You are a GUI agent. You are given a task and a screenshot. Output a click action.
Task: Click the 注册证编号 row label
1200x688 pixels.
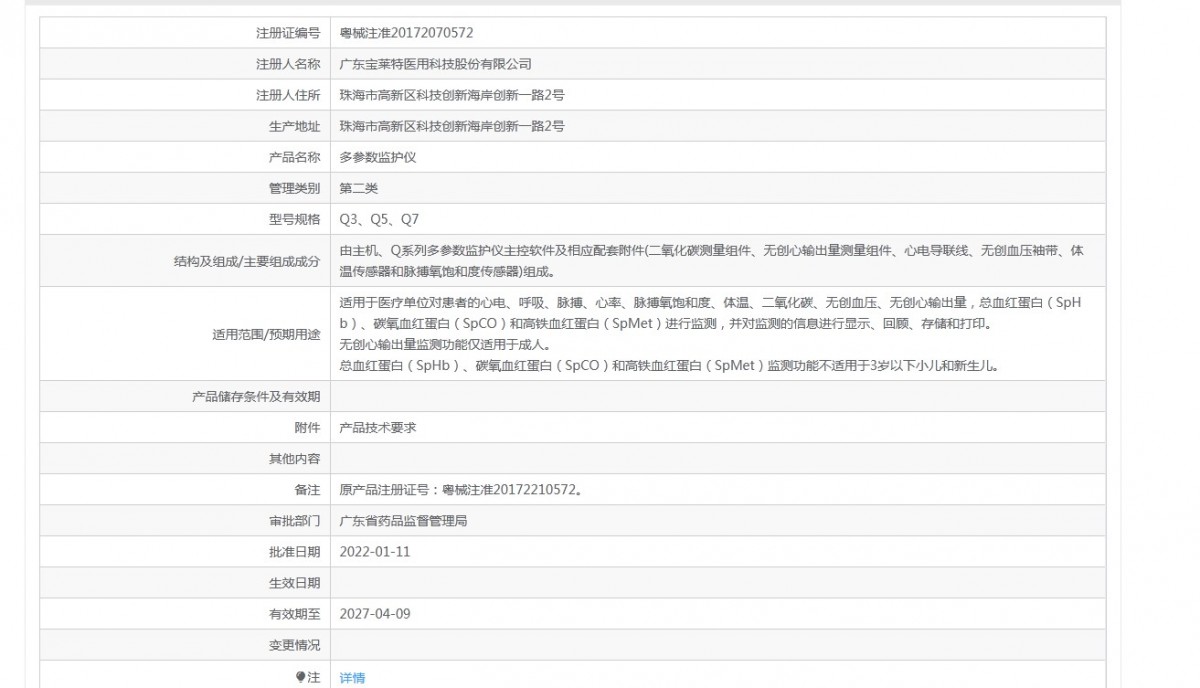[x=288, y=33]
